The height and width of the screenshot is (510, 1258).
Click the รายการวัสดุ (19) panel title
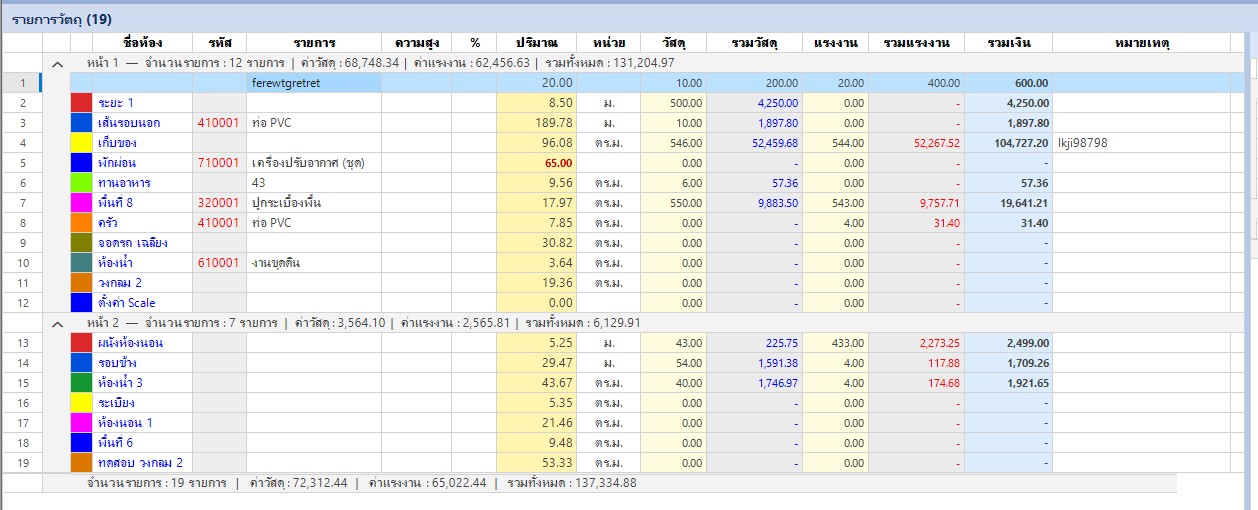pyautogui.click(x=62, y=19)
